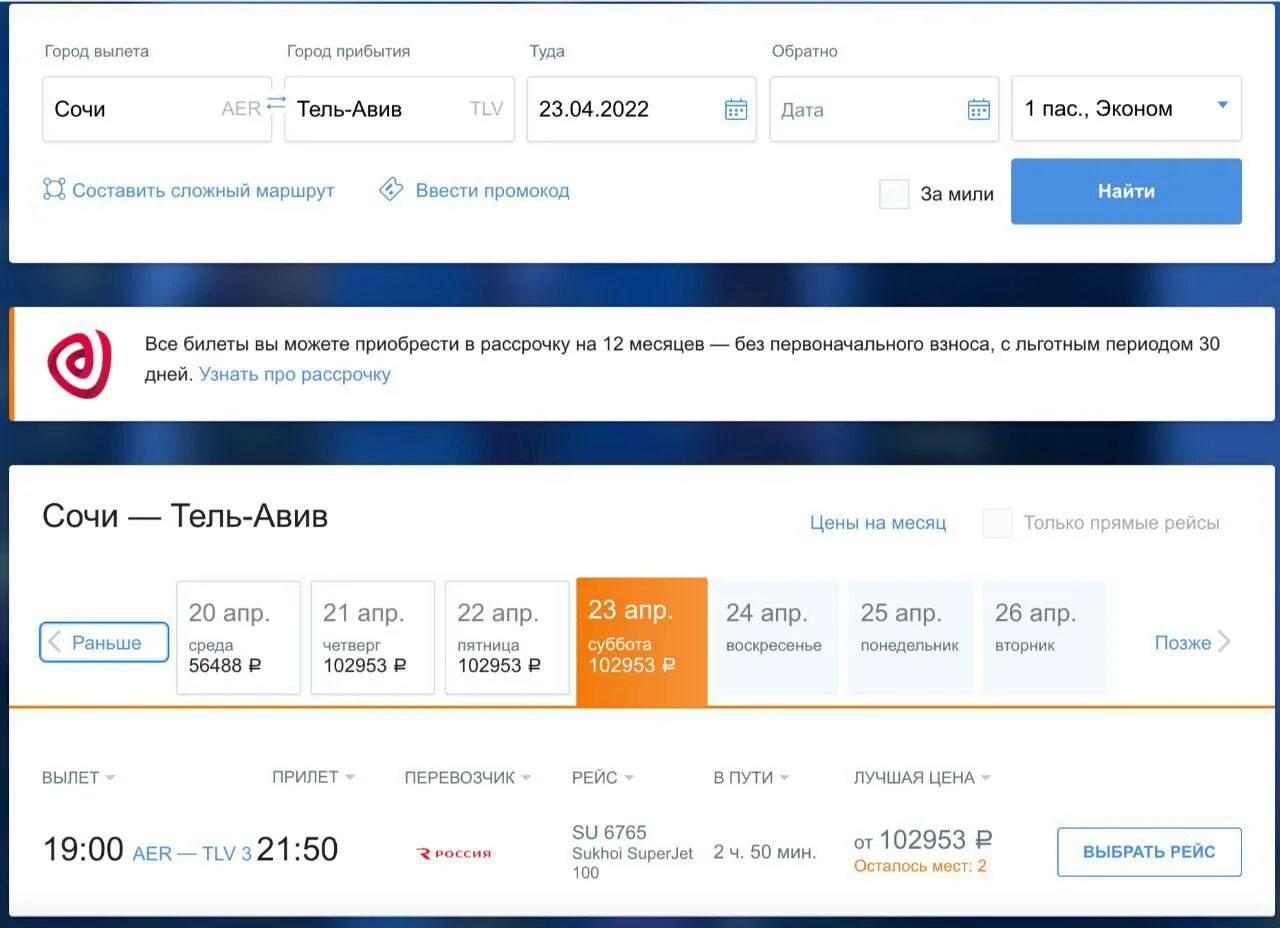Click departure time 19:00

coord(83,850)
